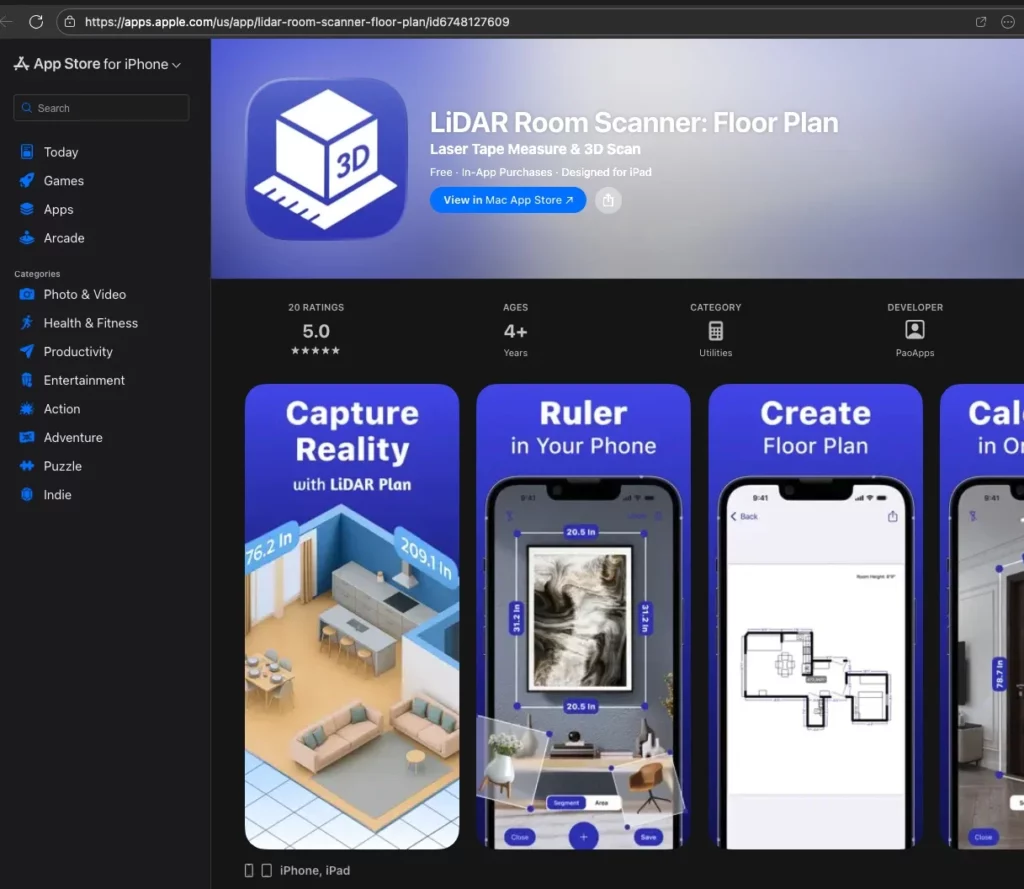
Task: Open the Today section in the sidebar
Action: [x=62, y=152]
